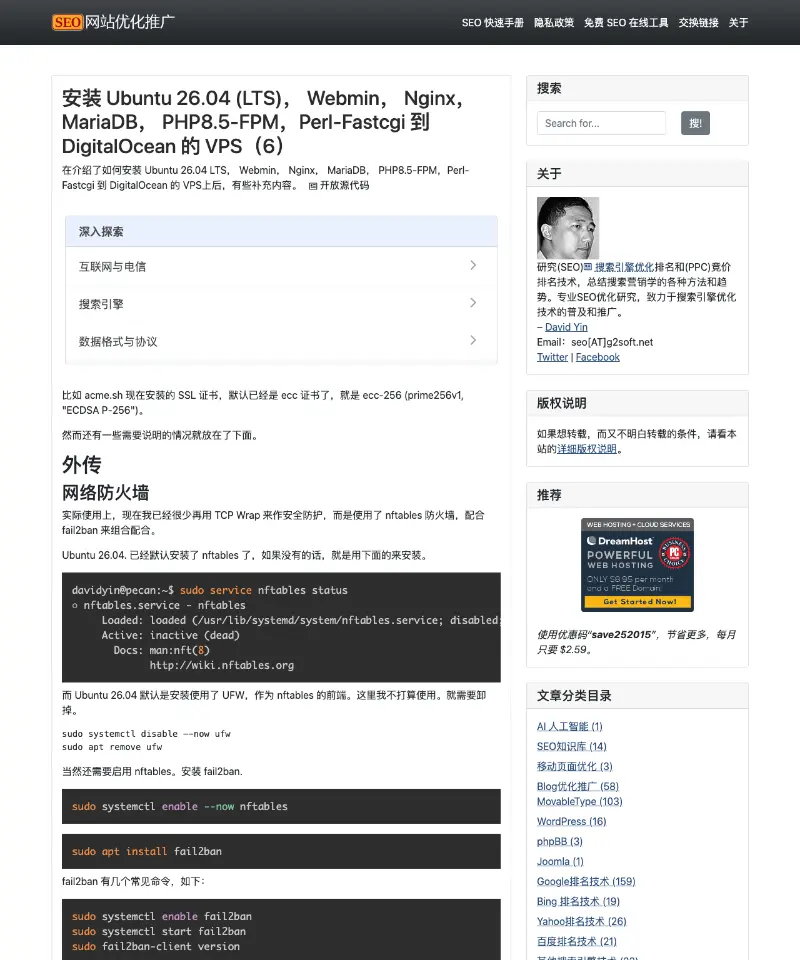Open the Bing 排名技术 (19) category
800x960 pixels.
578,901
